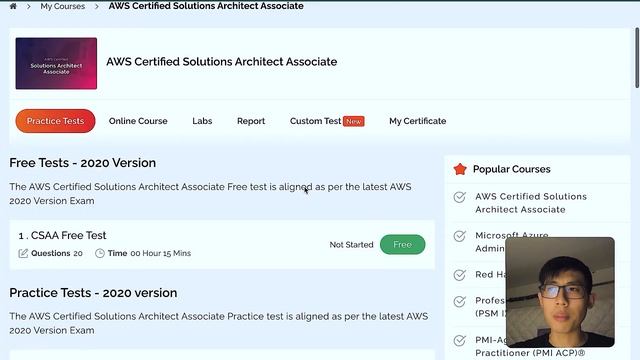Open AWS Certified Solutions Architect Associate popular course

531,203
